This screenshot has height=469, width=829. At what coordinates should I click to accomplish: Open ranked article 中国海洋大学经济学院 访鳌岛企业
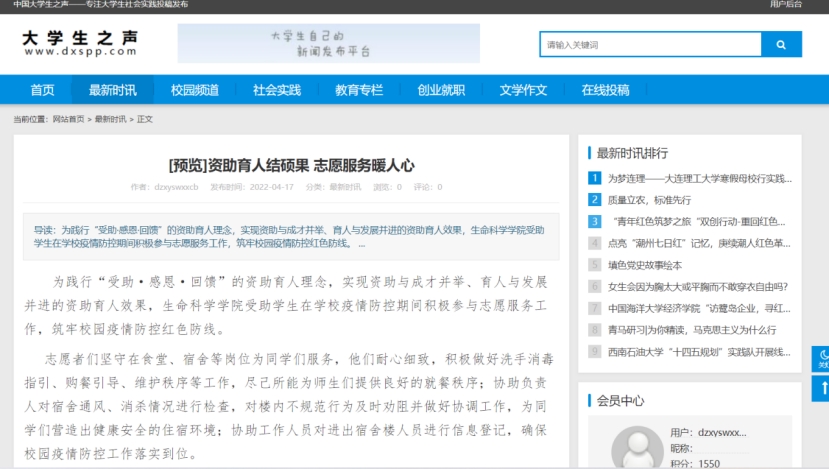tap(699, 308)
